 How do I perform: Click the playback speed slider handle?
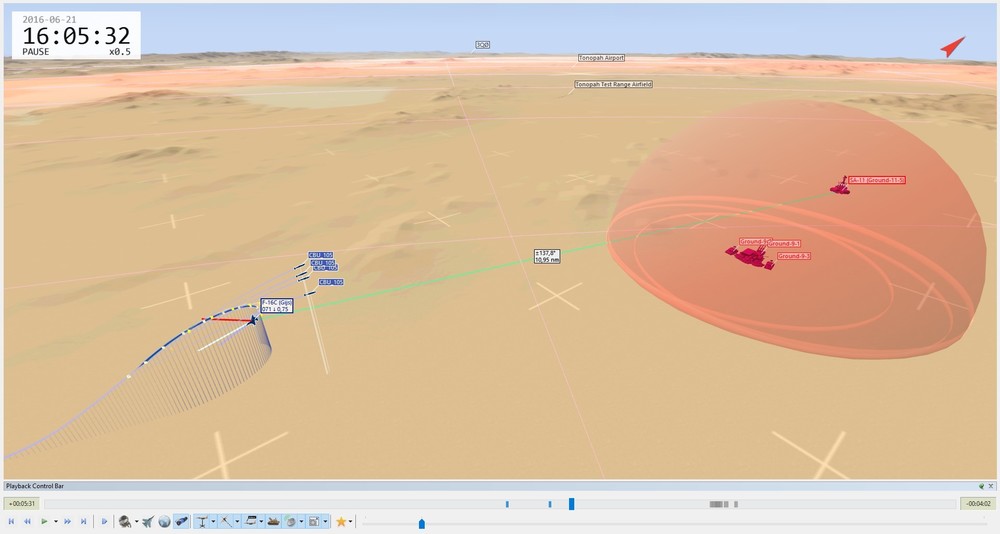point(422,524)
